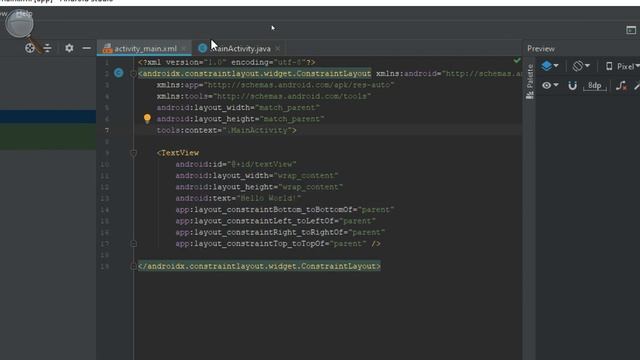Click the locate-in-project target icon

30,48
